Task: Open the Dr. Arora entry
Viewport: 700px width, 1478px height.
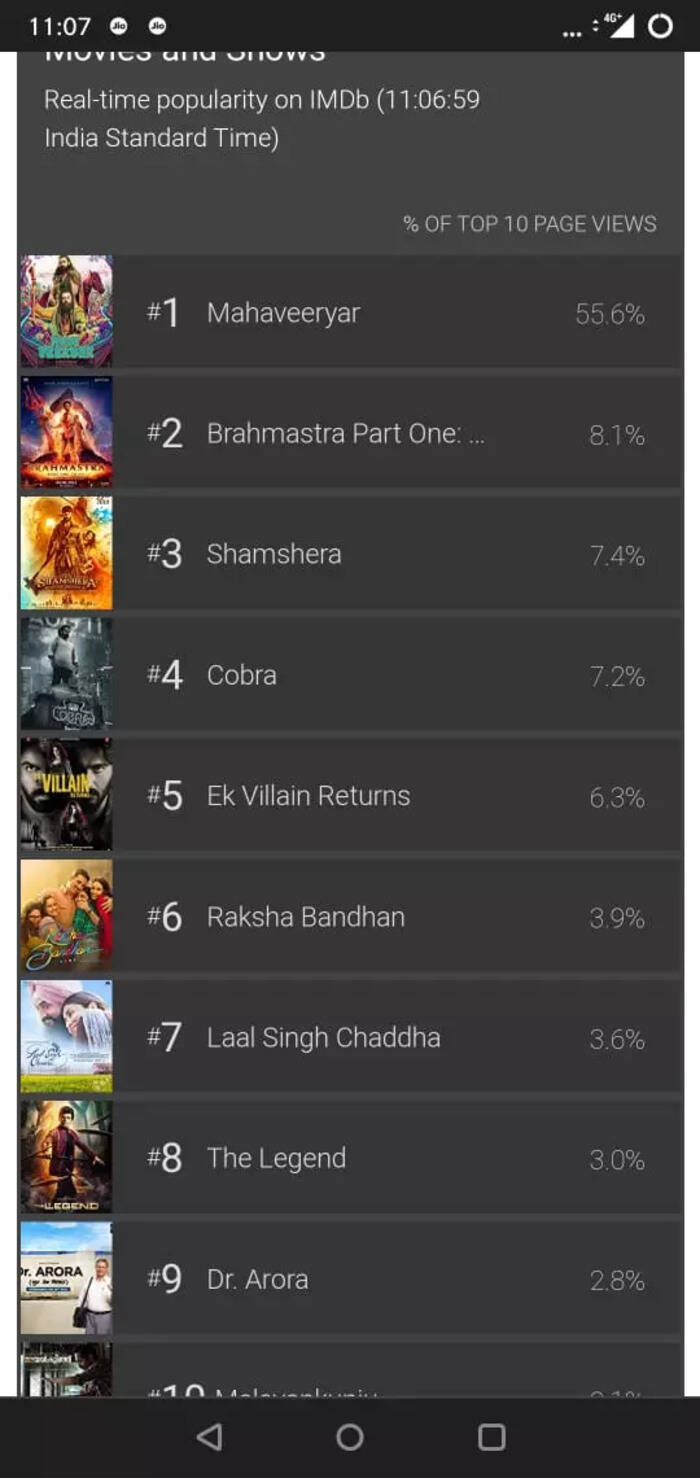Action: [x=350, y=1279]
